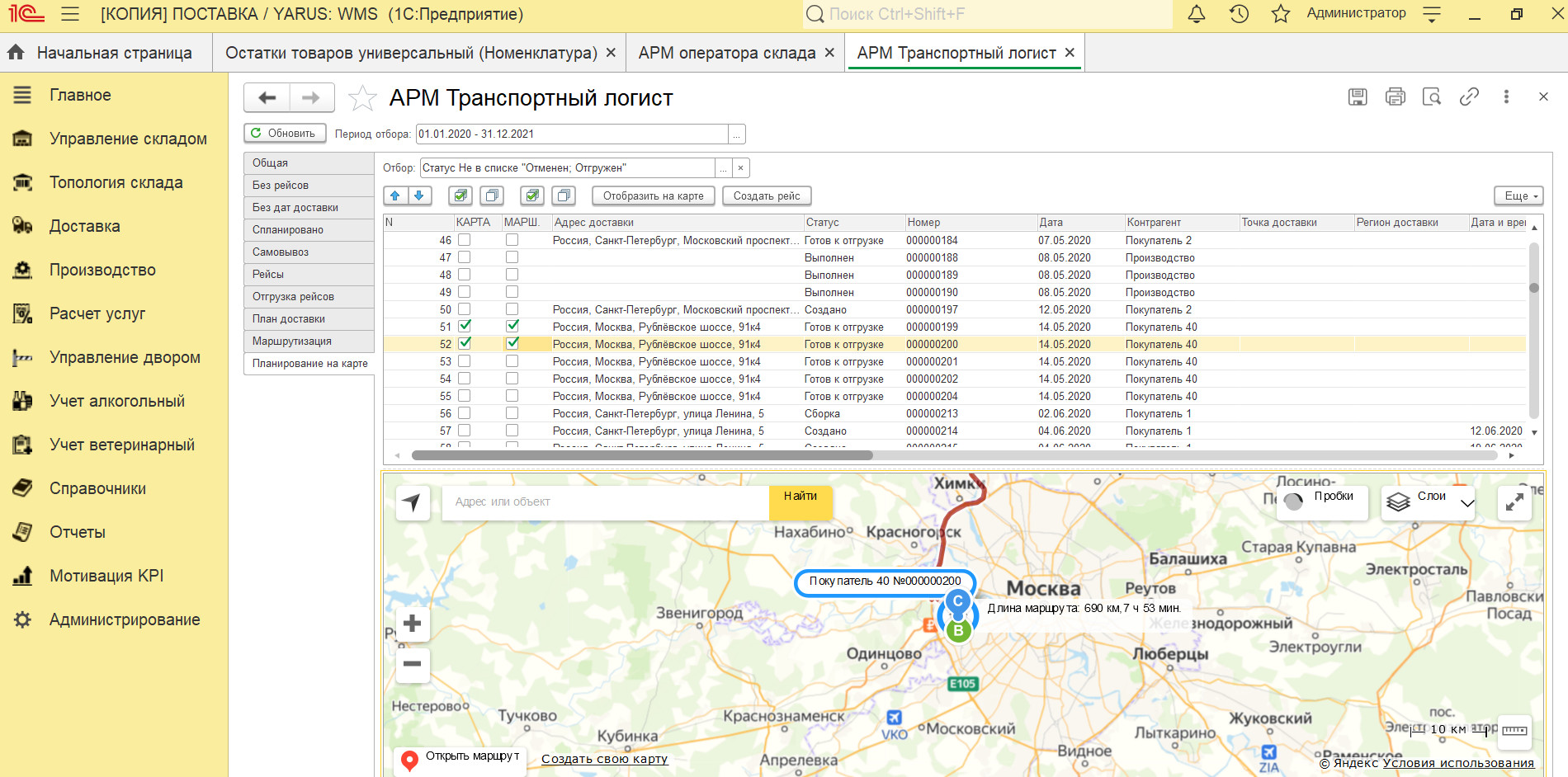Click the print icon in the header
1568x777 pixels.
click(1395, 97)
